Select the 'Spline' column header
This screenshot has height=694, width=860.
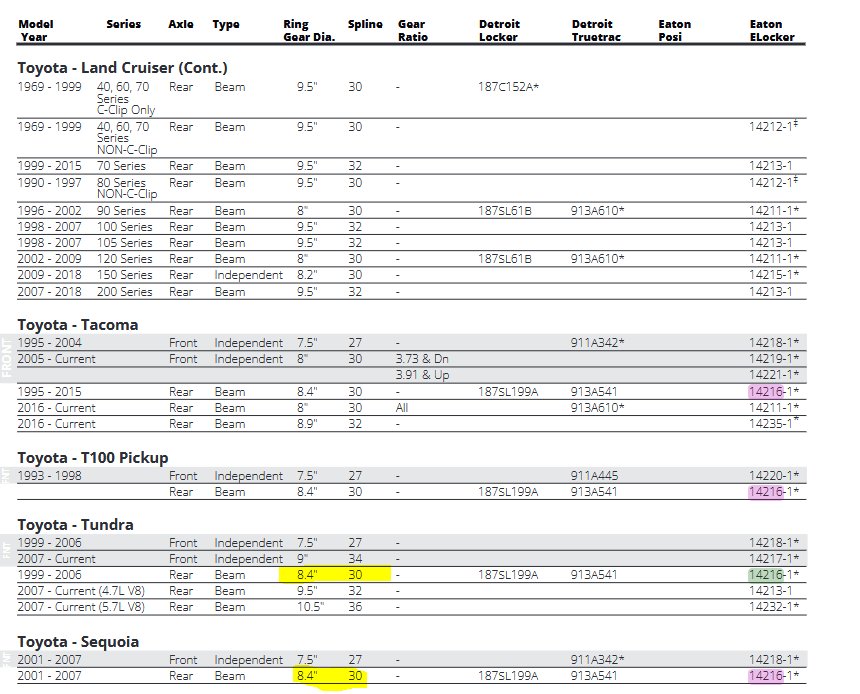[365, 24]
